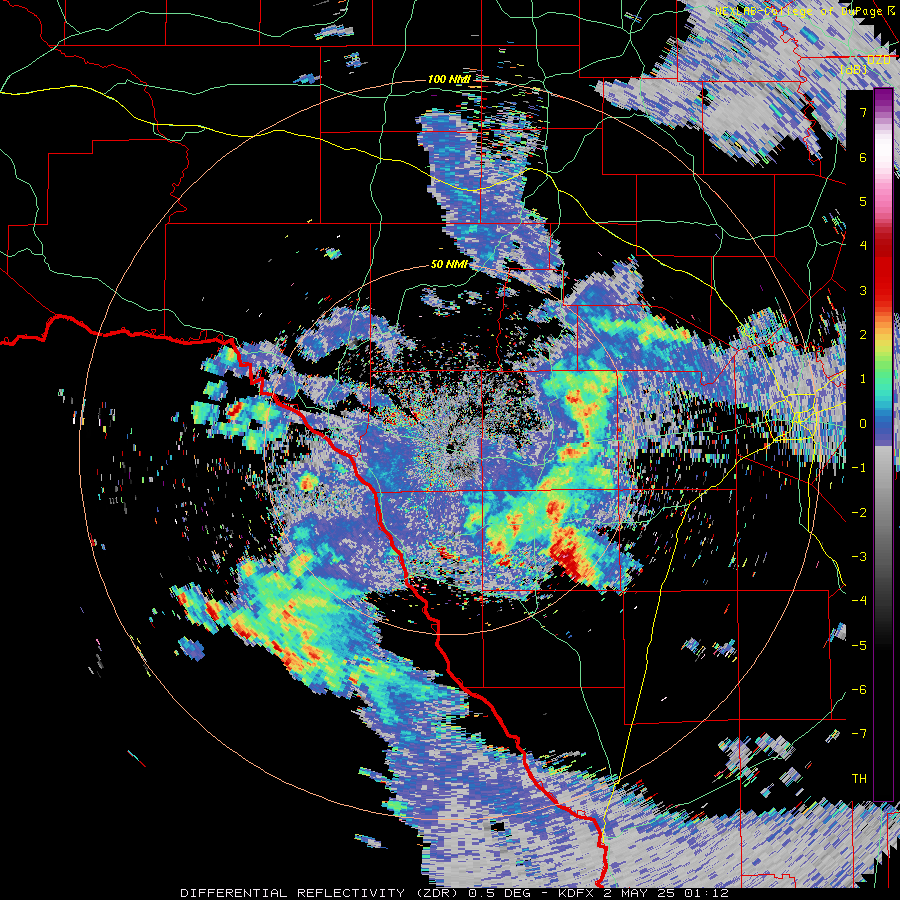
Task: Click the "6" value on color scale
Action: (863, 157)
